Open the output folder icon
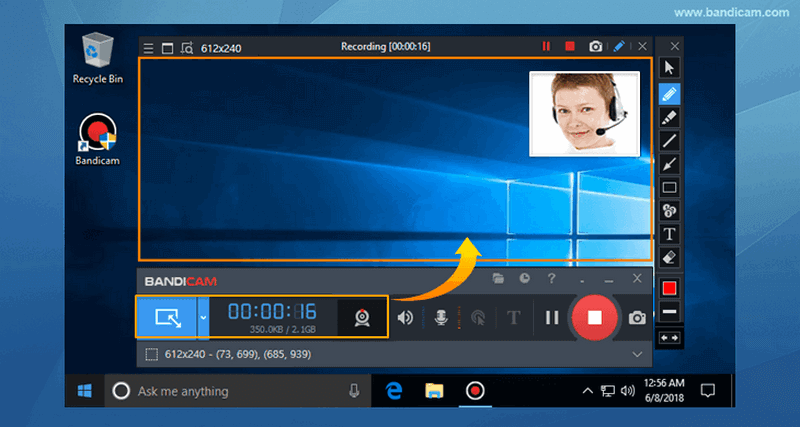The height and width of the screenshot is (427, 800). (x=499, y=279)
